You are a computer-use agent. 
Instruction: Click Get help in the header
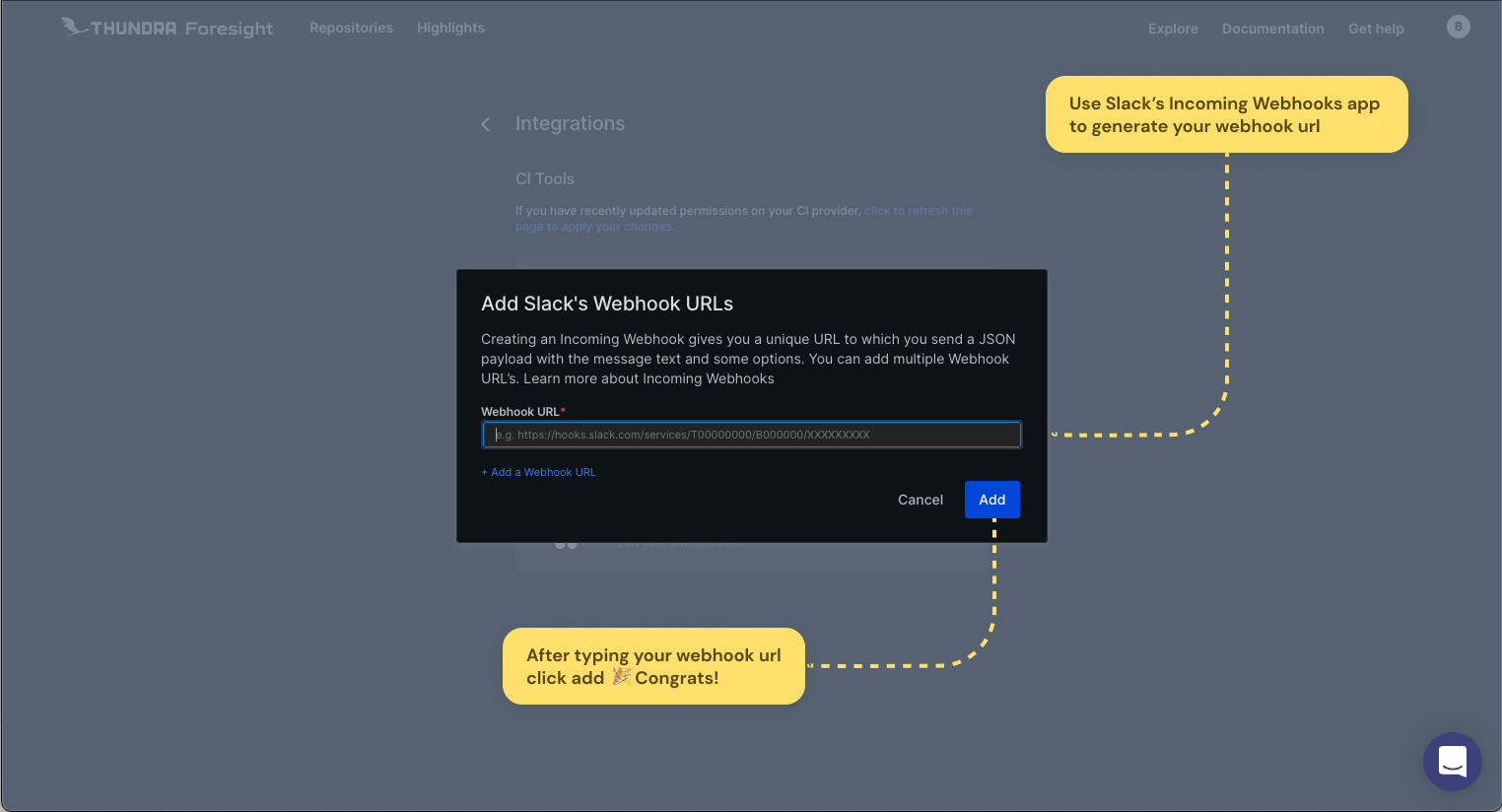[x=1376, y=29]
